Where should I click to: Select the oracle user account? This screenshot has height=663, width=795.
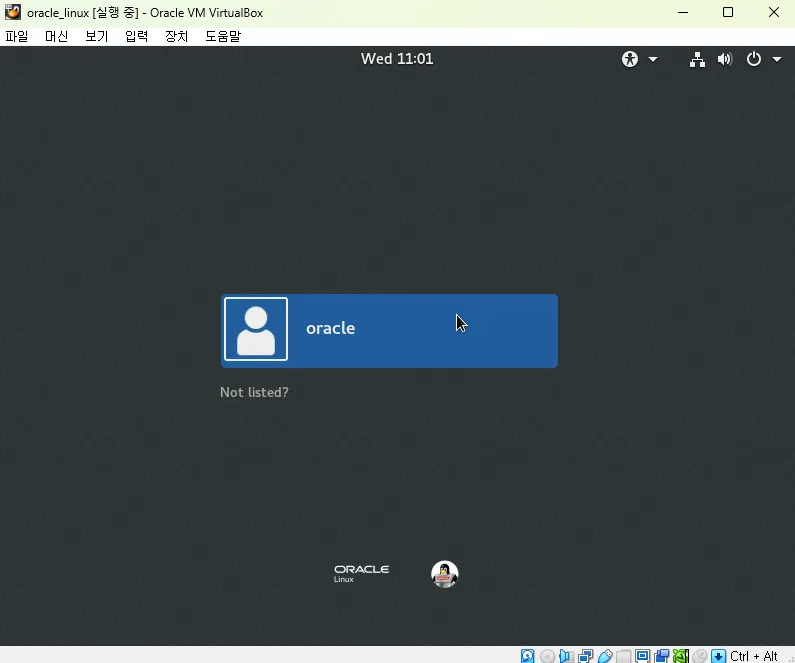(389, 330)
